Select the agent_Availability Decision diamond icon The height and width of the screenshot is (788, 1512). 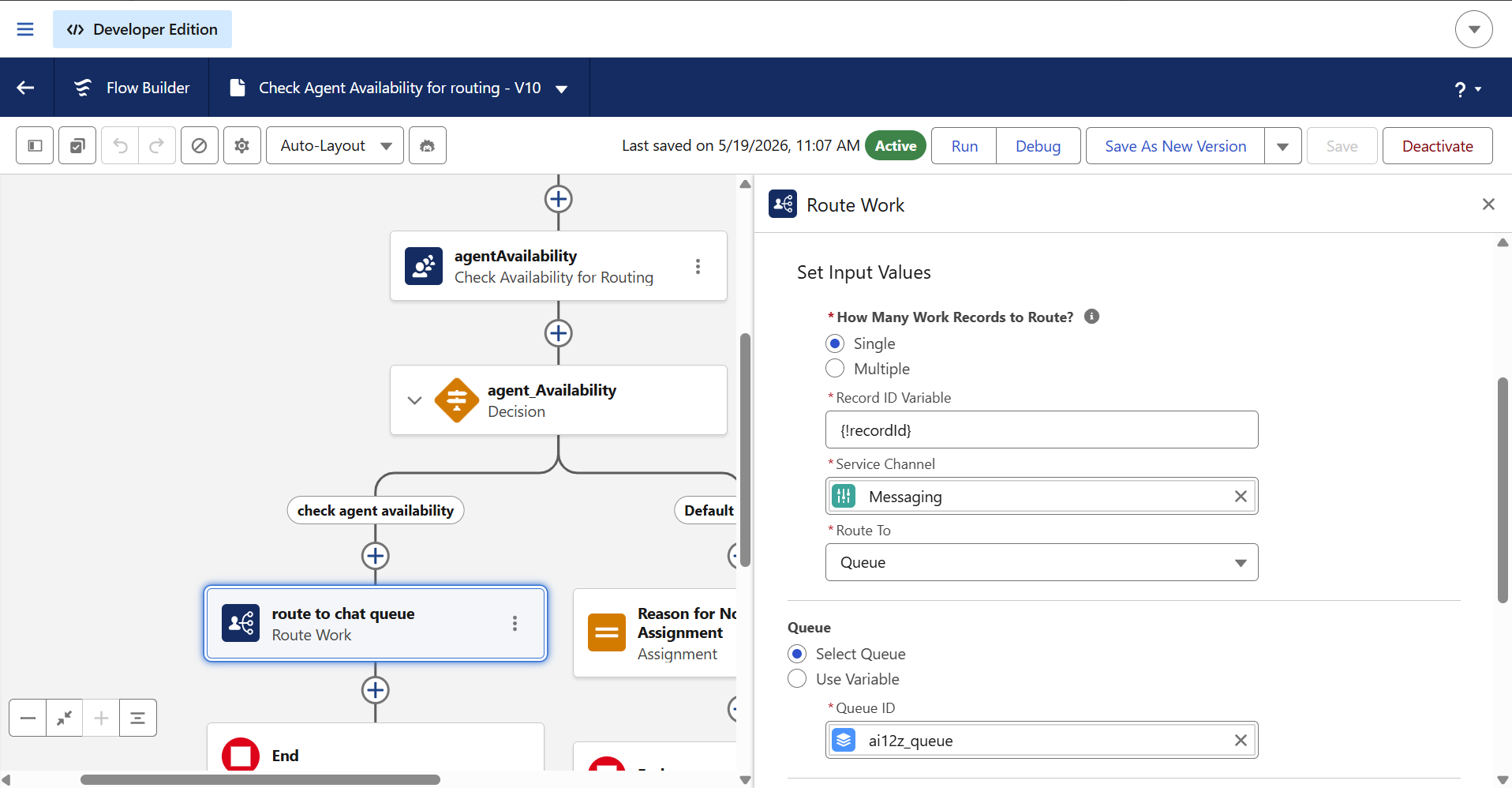[457, 400]
